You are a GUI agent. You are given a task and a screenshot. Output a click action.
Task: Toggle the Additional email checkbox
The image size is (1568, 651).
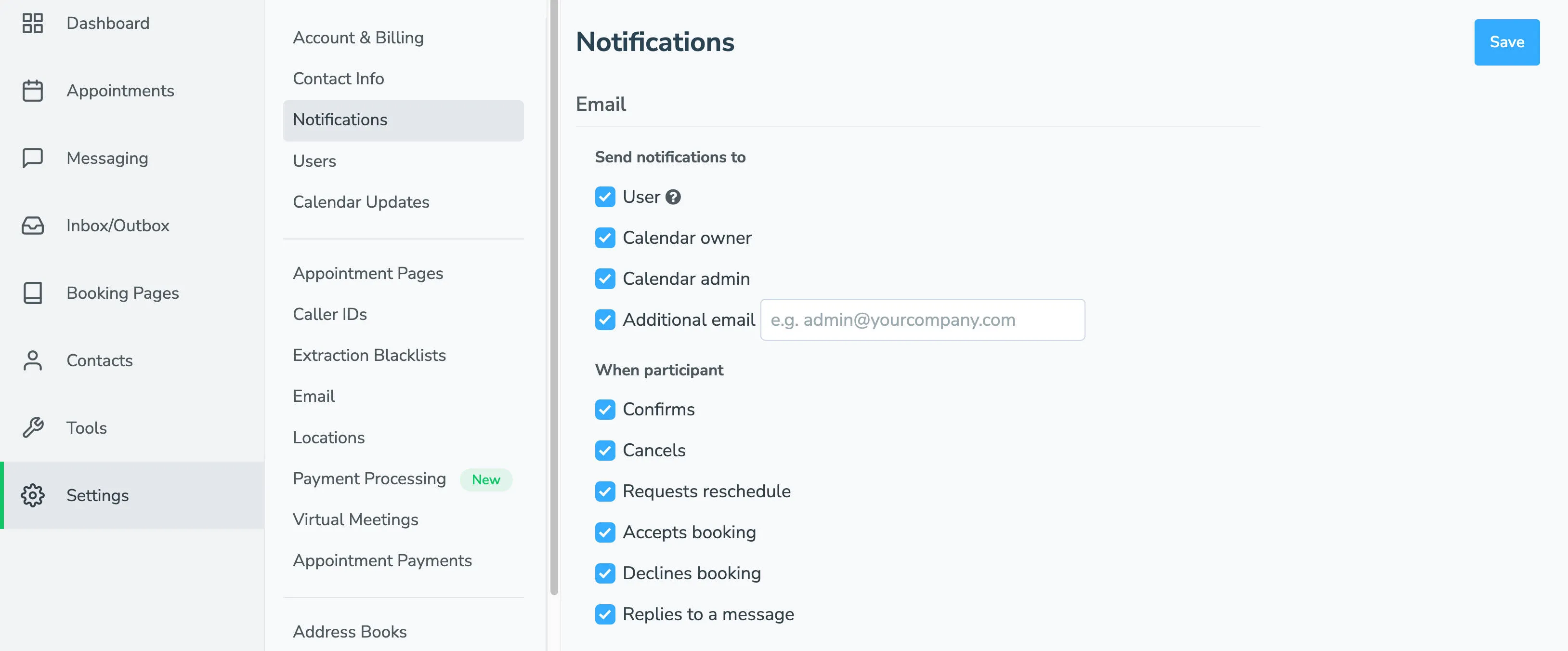click(x=605, y=319)
